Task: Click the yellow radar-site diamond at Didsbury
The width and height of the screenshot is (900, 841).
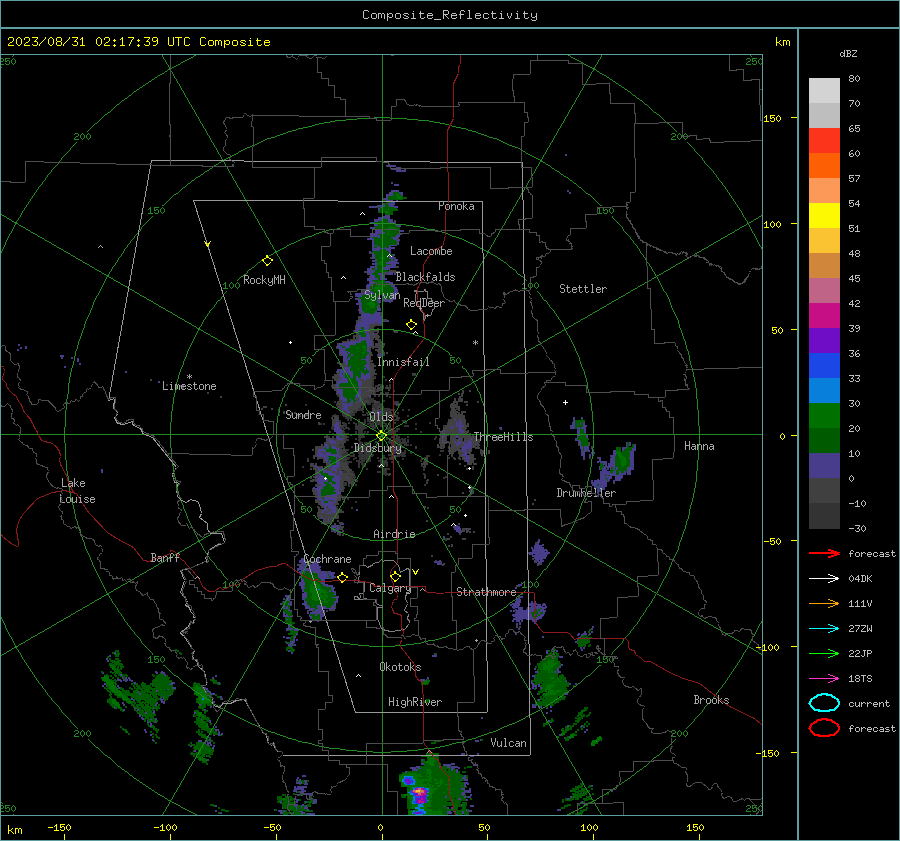Action: click(381, 436)
